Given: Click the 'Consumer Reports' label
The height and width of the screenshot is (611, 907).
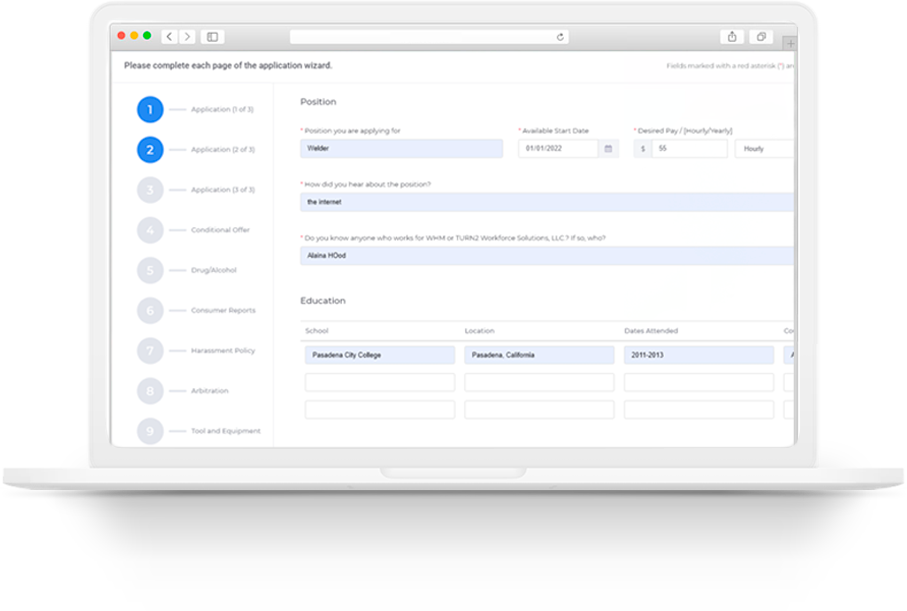Looking at the screenshot, I should 223,311.
